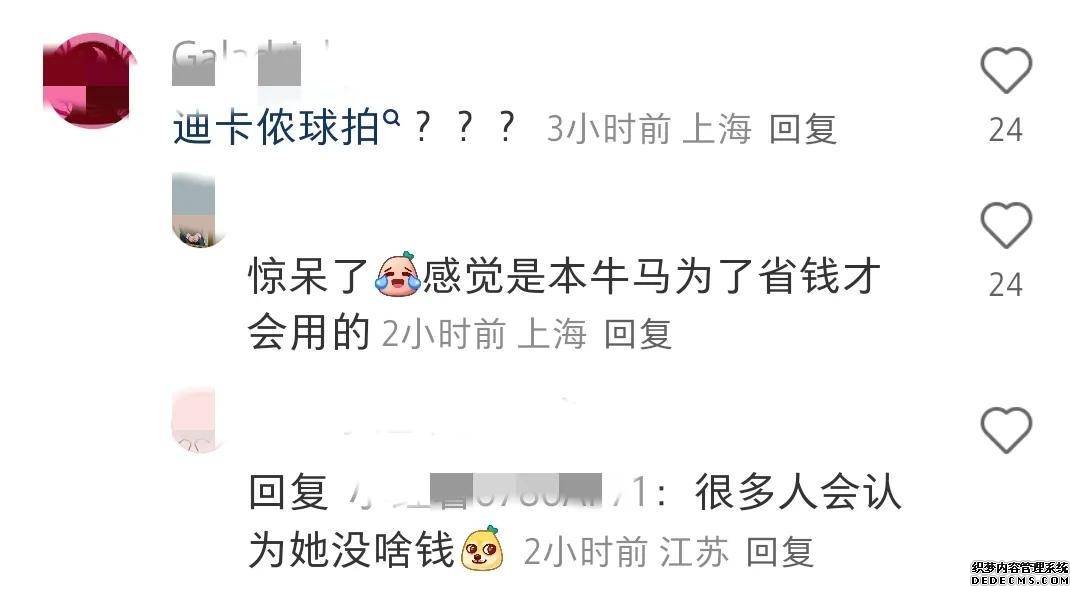Click the DEDECMS.COM watermark
The height and width of the screenshot is (595, 1080).
pos(1019,573)
